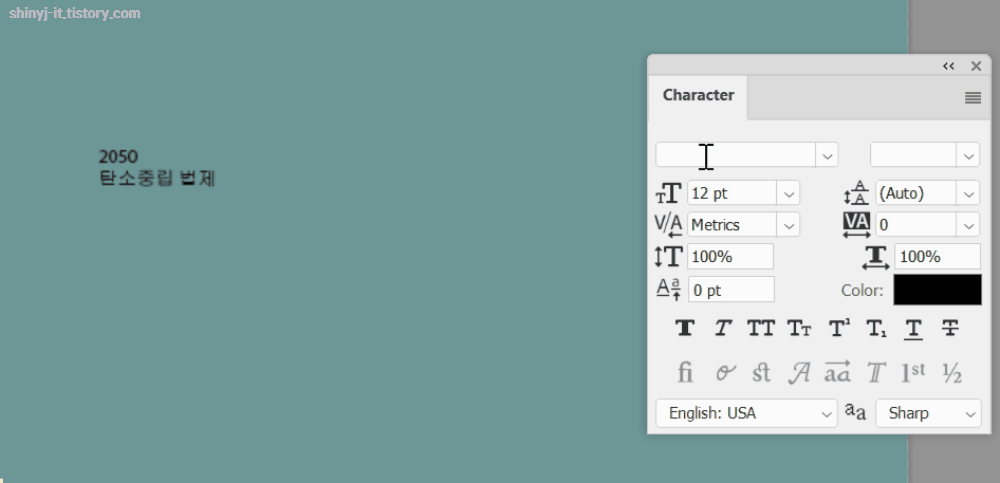Viewport: 1000px width, 483px height.
Task: Click the font family input field
Action: click(x=735, y=156)
